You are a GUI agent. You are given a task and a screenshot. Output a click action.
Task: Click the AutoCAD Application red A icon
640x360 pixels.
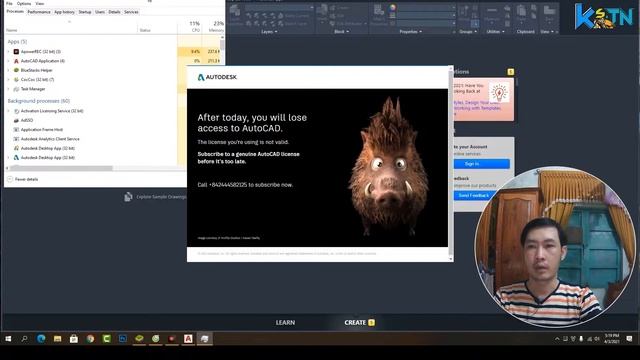click(x=16, y=61)
